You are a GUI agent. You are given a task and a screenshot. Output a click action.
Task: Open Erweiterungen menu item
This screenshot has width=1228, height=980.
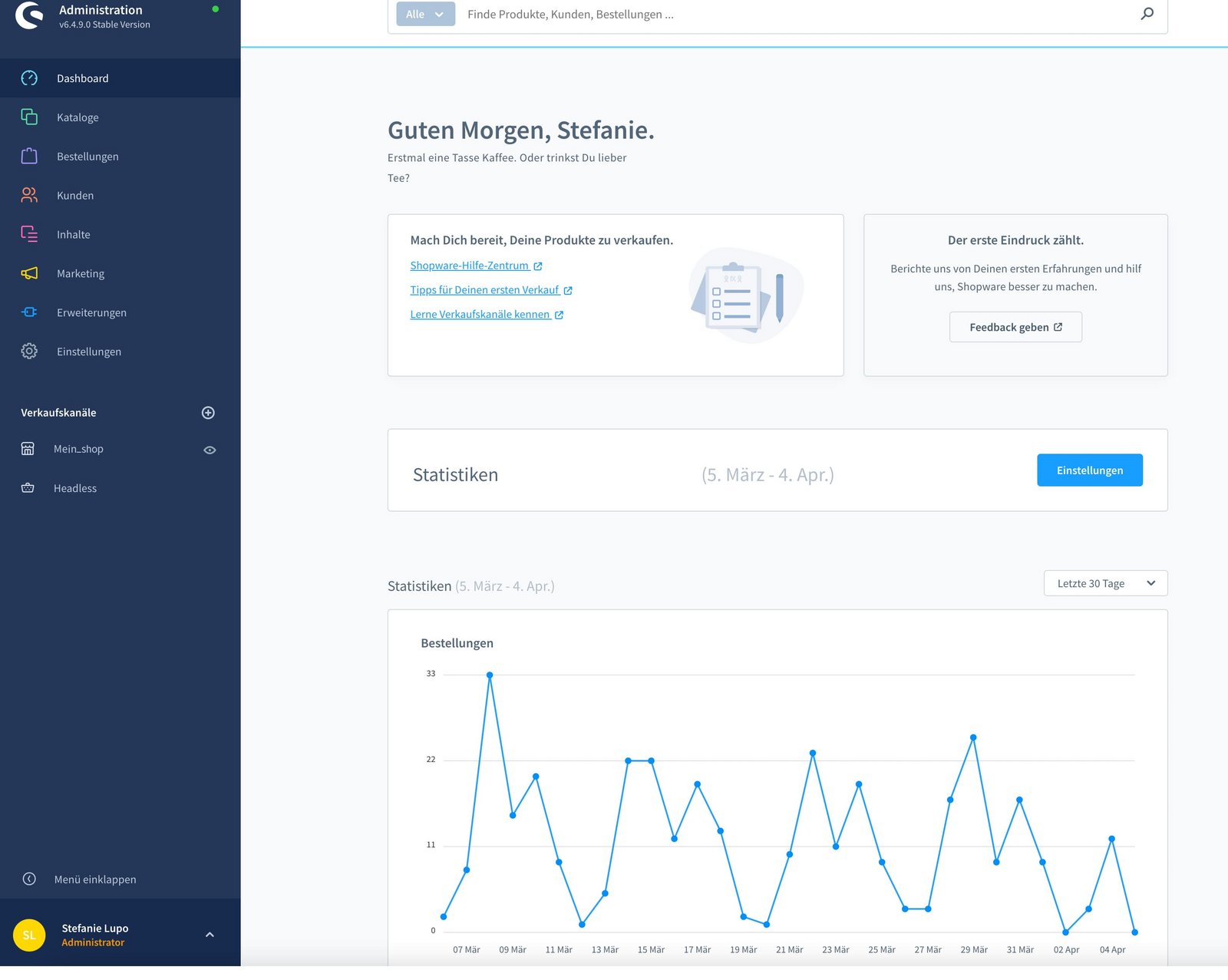pyautogui.click(x=120, y=312)
